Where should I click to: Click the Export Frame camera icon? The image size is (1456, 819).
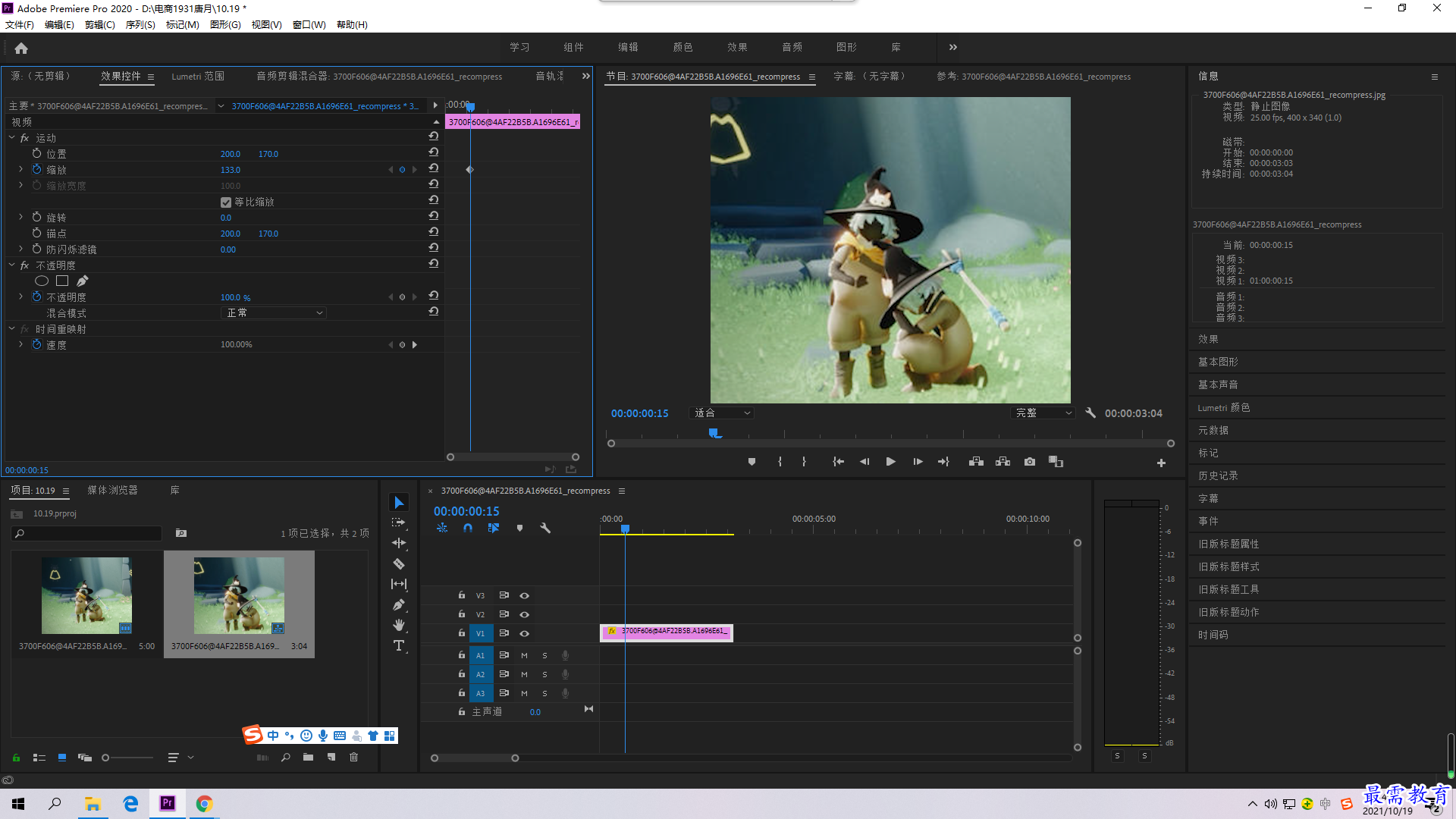(1030, 462)
